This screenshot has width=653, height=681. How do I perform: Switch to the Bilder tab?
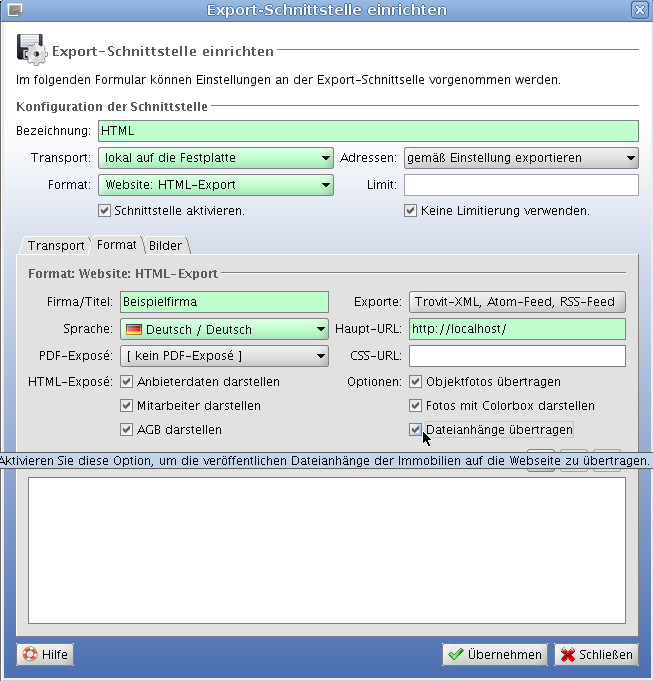pos(166,246)
